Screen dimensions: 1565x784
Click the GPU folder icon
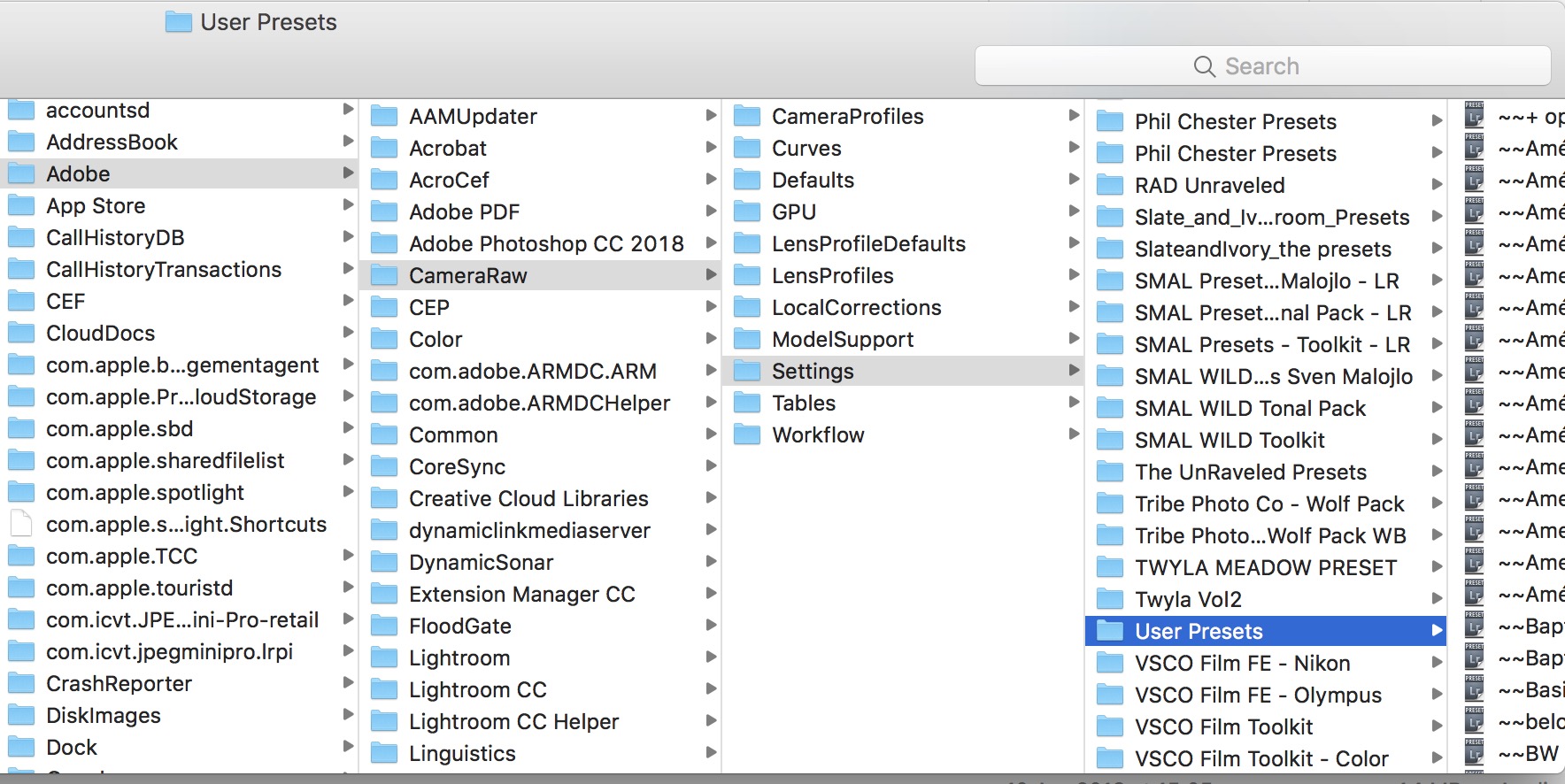(x=747, y=211)
